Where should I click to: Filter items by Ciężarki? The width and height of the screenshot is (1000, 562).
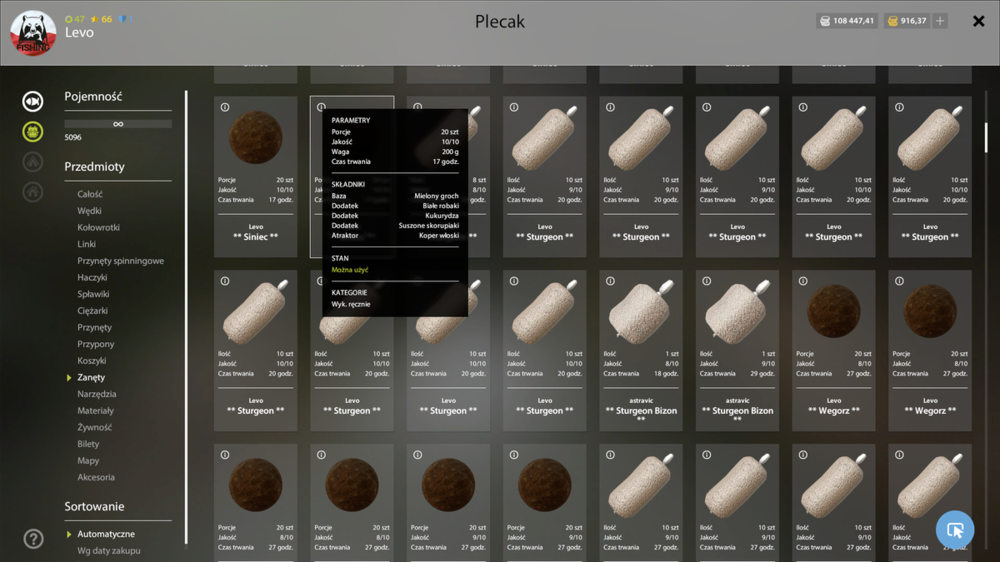tap(92, 311)
